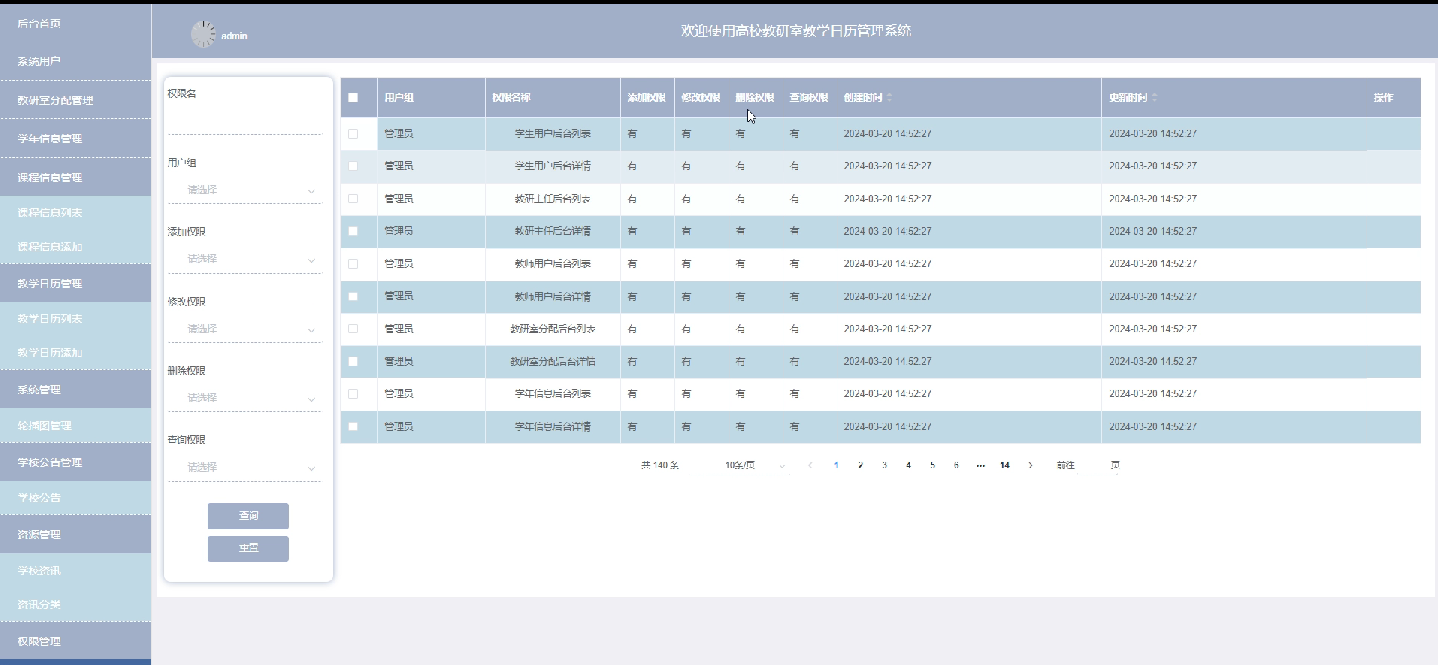This screenshot has width=1438, height=665.
Task: Toggle the select-all checkbox in table header
Action: (x=353, y=98)
